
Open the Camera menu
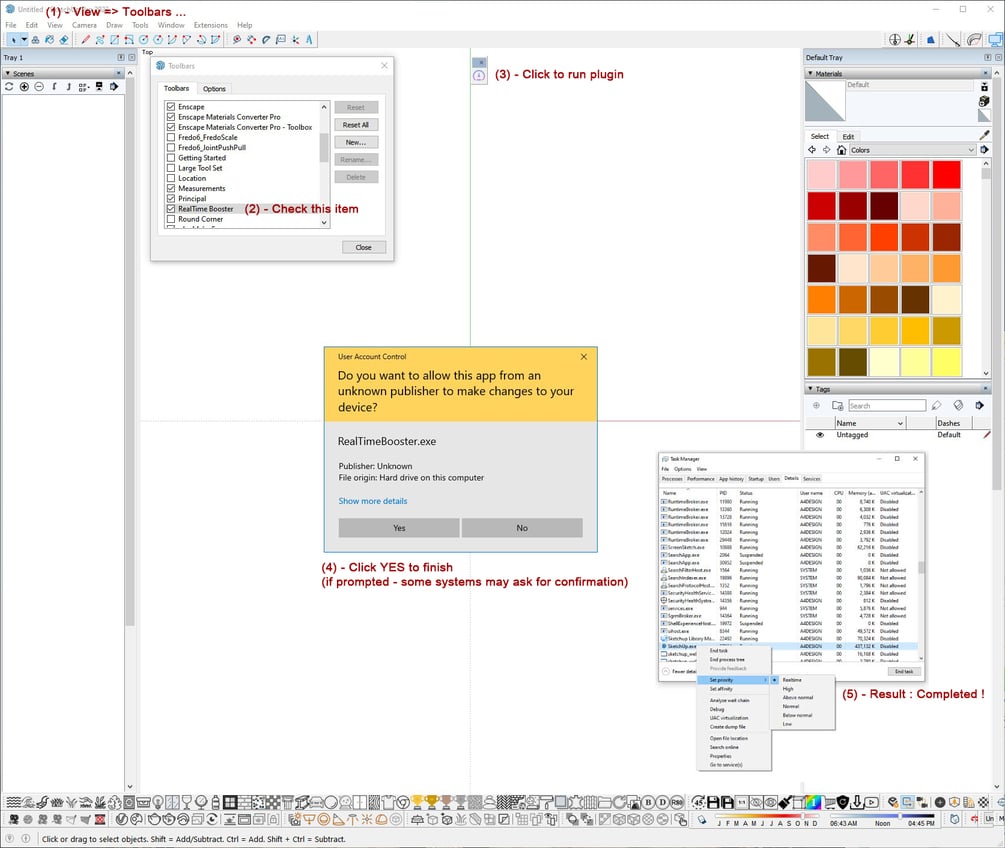point(84,25)
